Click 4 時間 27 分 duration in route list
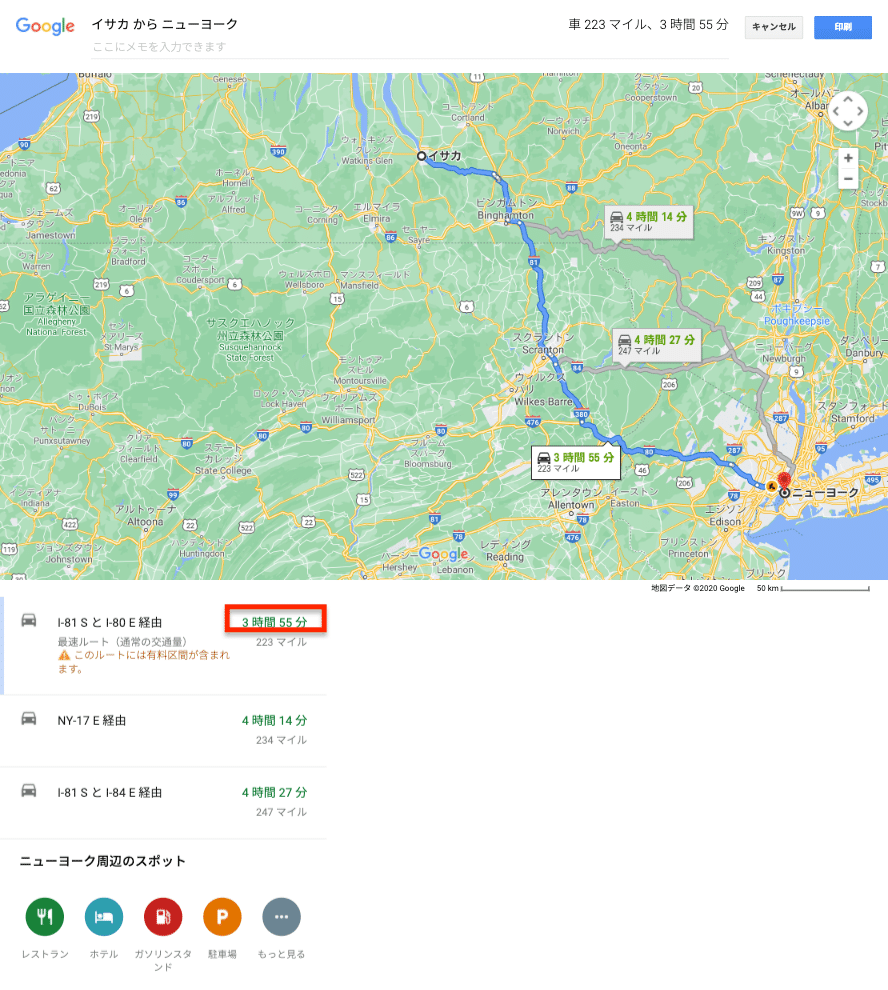 tap(275, 792)
